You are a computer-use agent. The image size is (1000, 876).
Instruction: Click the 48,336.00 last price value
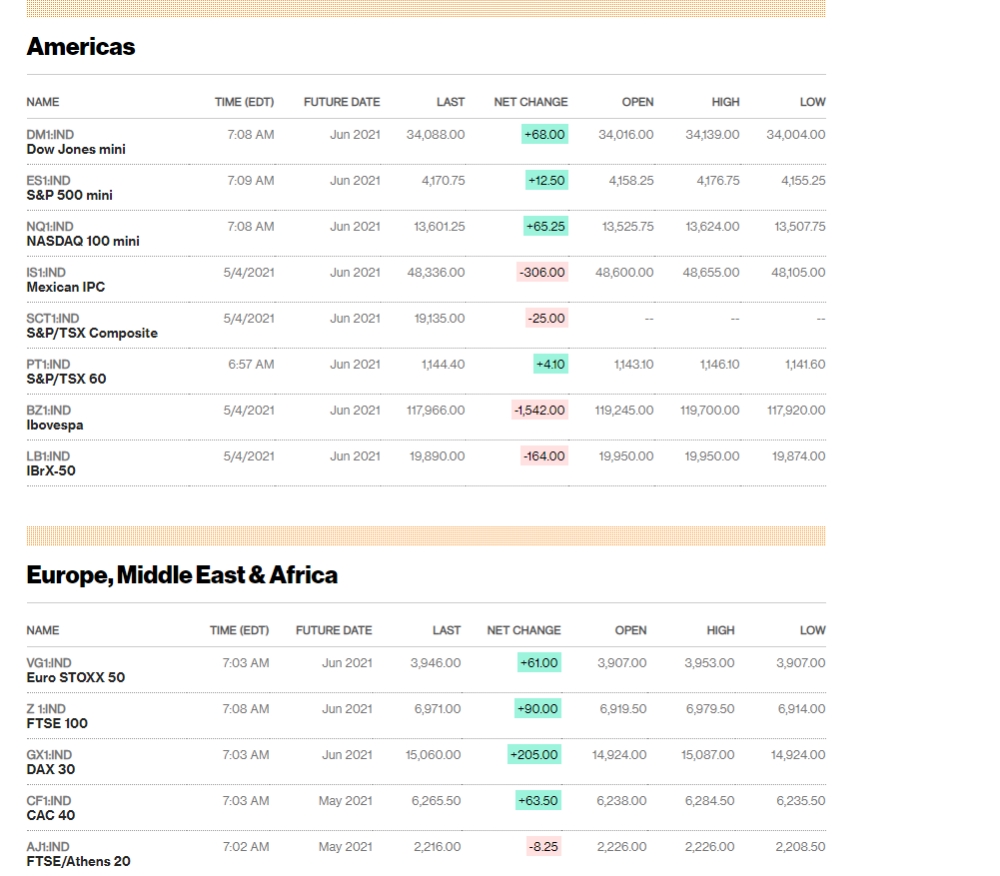coord(436,272)
